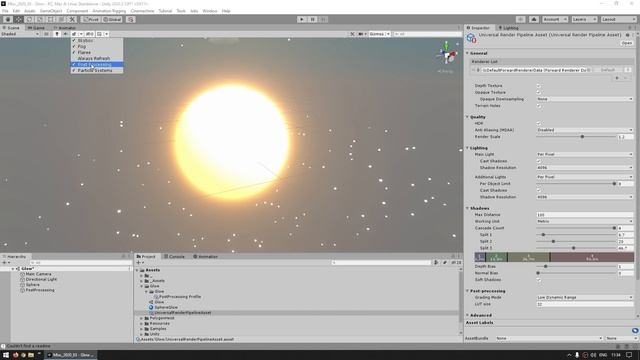The width and height of the screenshot is (640, 360).
Task: Collapse the General section
Action: [468, 53]
